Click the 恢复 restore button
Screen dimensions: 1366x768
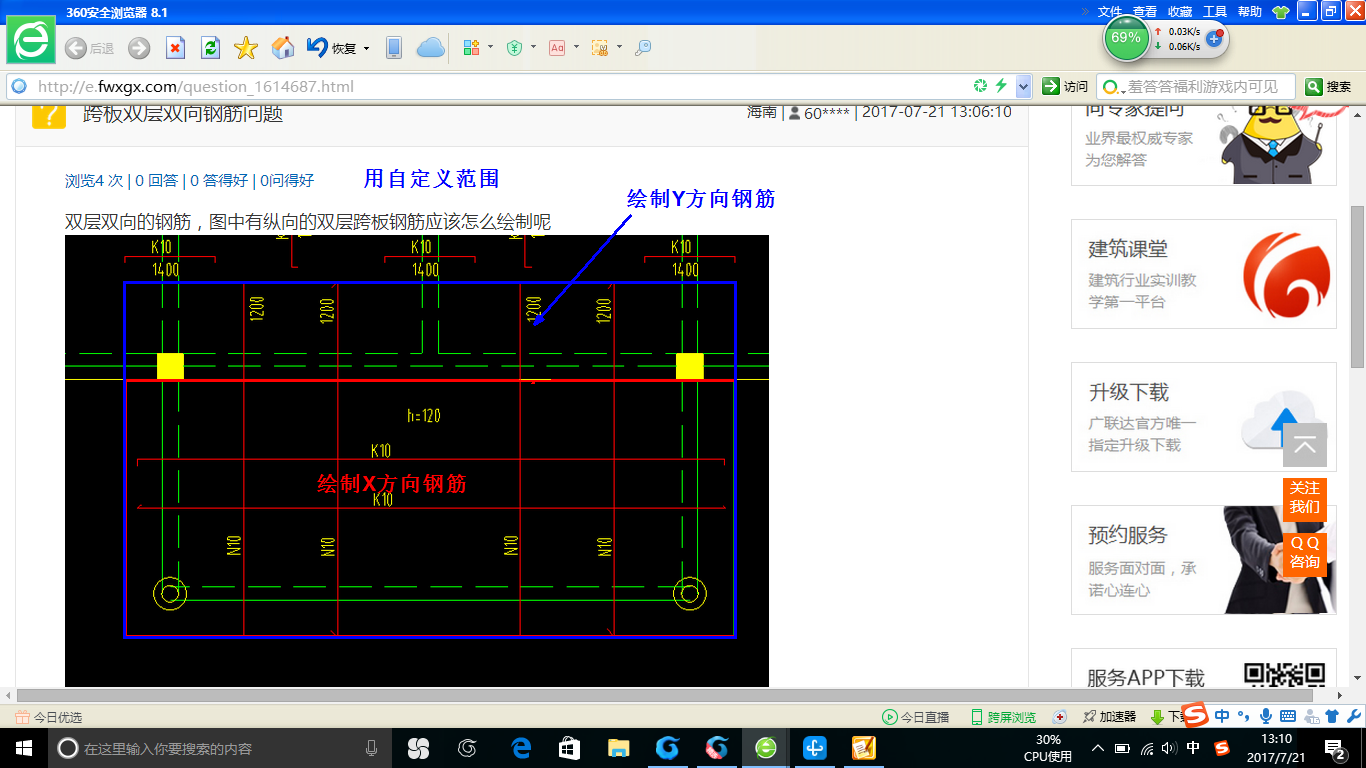point(332,48)
